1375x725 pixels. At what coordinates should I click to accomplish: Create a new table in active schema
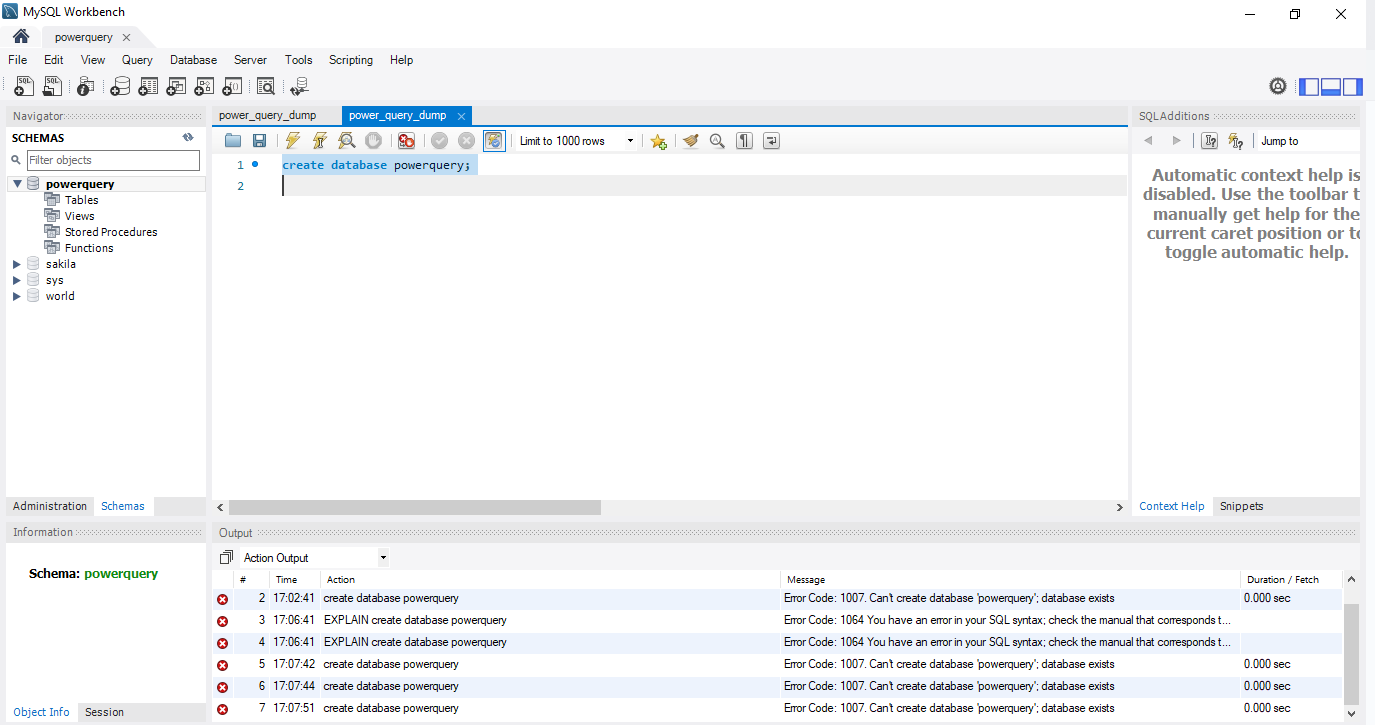tap(148, 87)
